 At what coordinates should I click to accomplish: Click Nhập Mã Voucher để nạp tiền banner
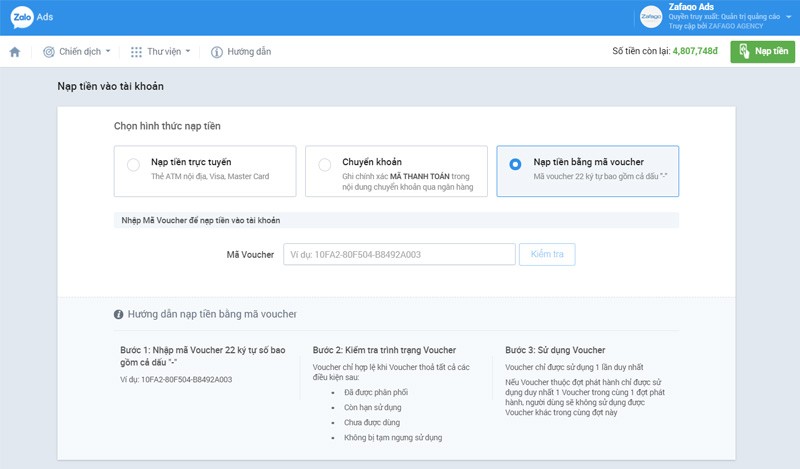[x=396, y=220]
